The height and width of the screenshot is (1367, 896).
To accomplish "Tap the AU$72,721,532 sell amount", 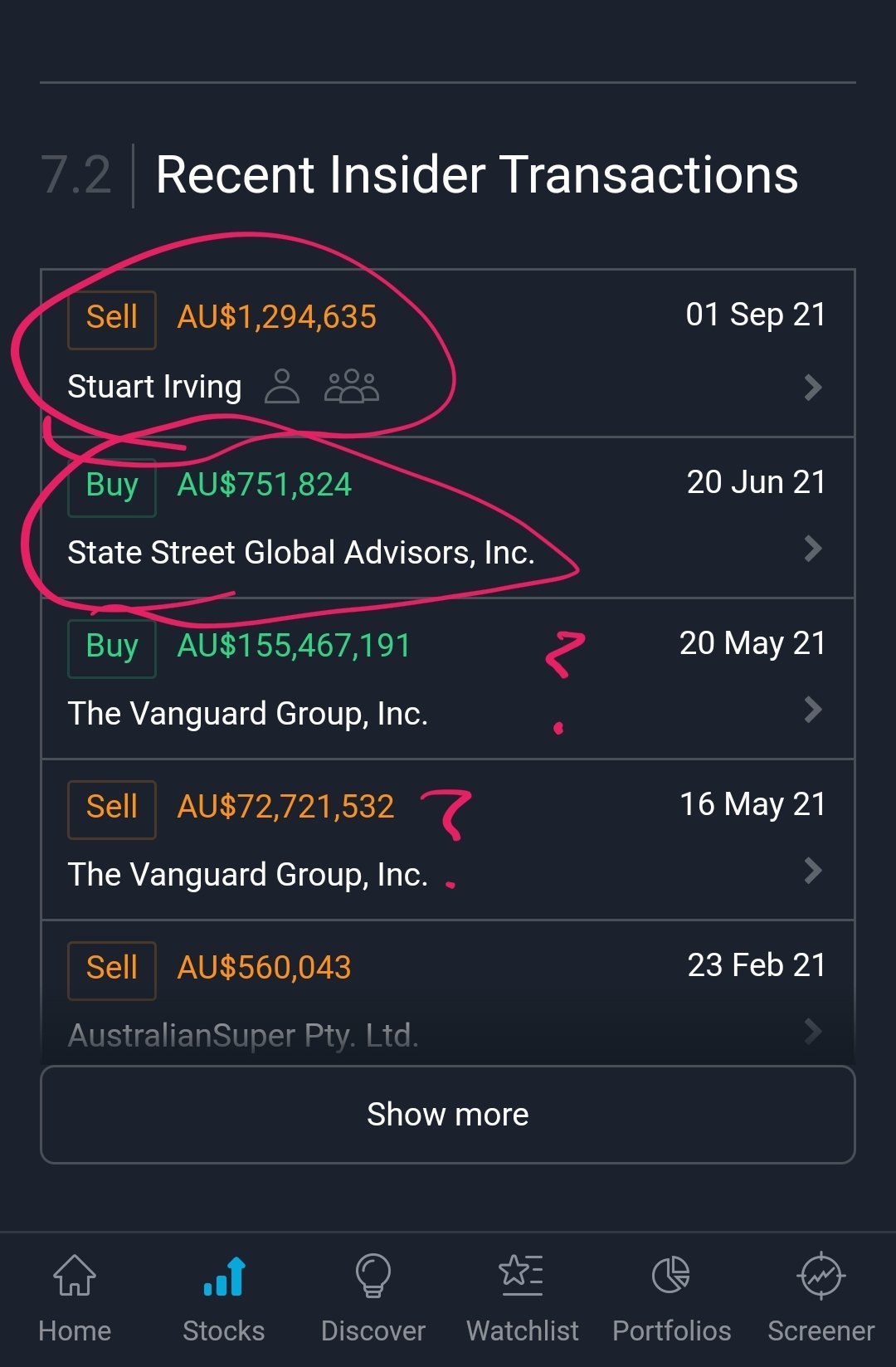I will (x=285, y=807).
